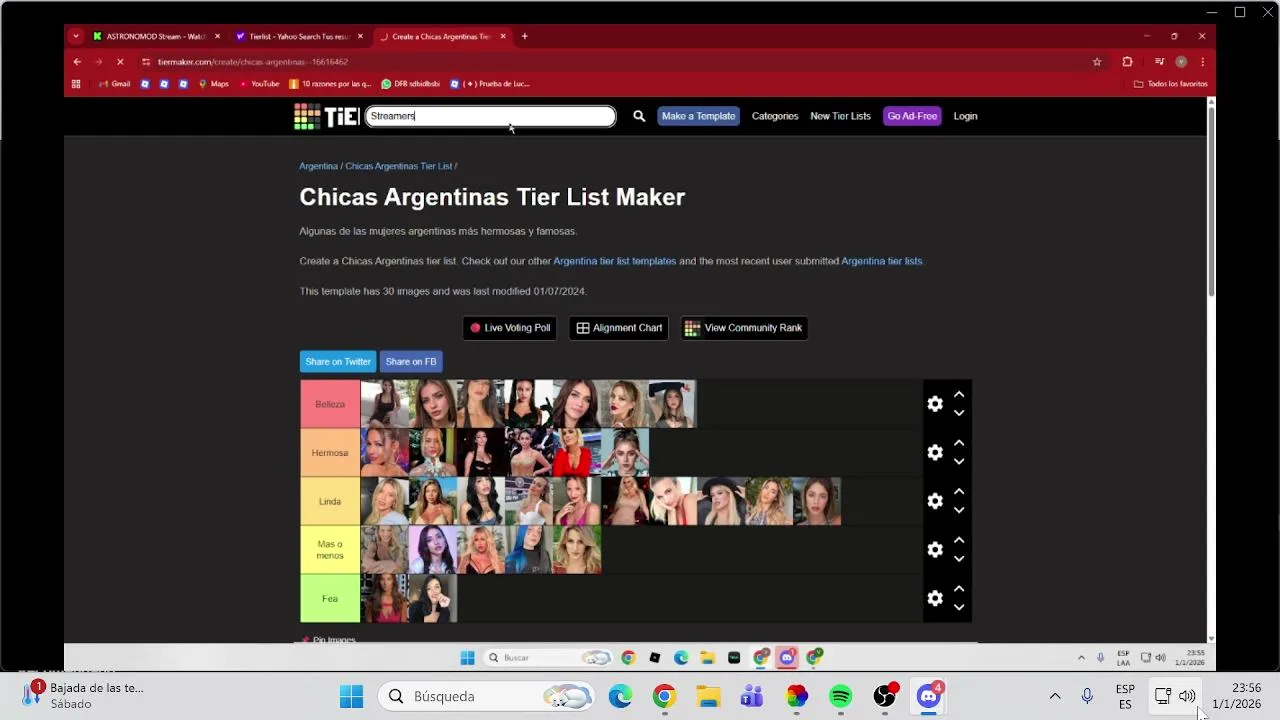1280x720 pixels.
Task: Open settings gear for Linda row
Action: click(x=935, y=501)
